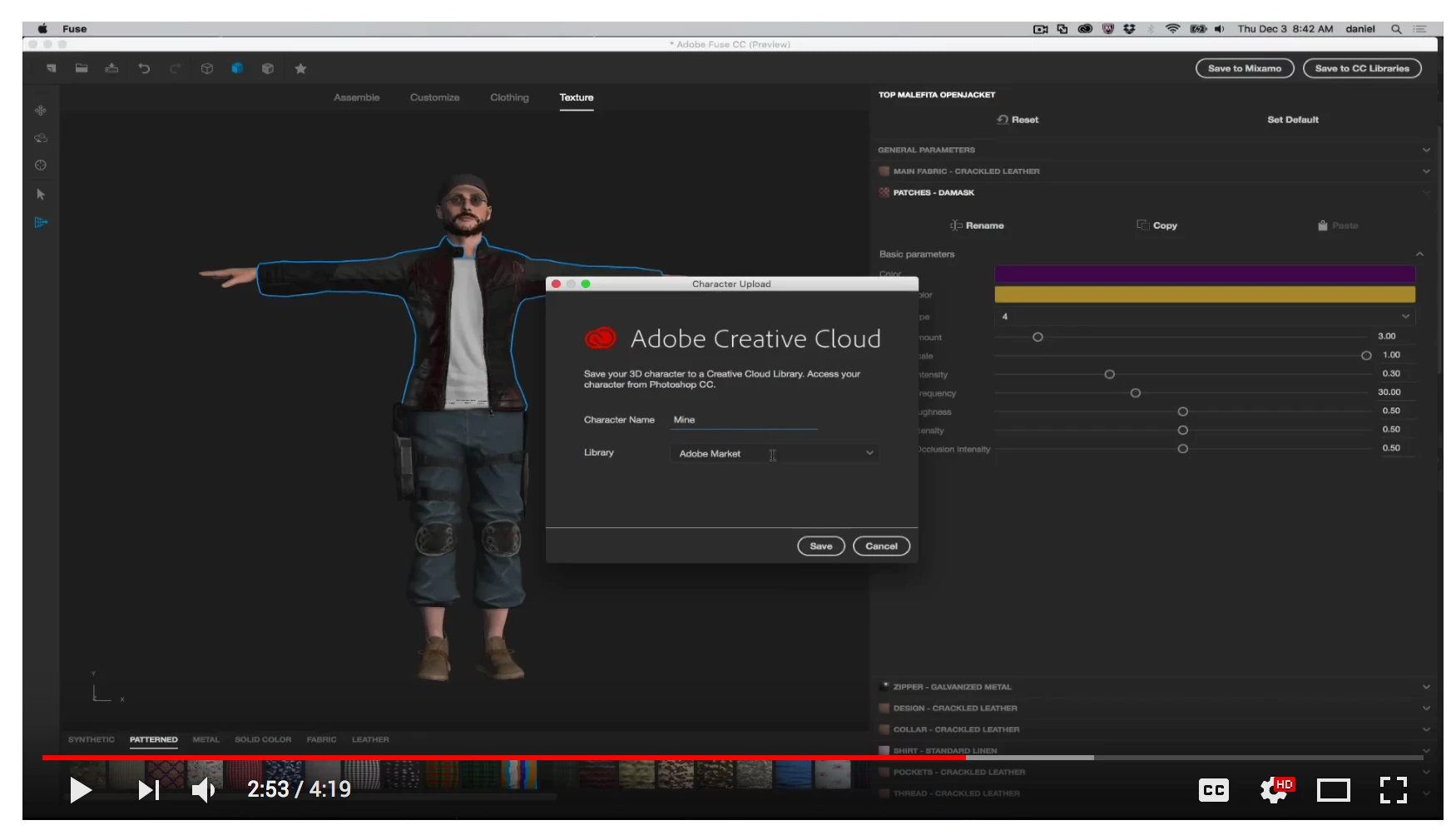Switch to the Clothing tab

509,97
